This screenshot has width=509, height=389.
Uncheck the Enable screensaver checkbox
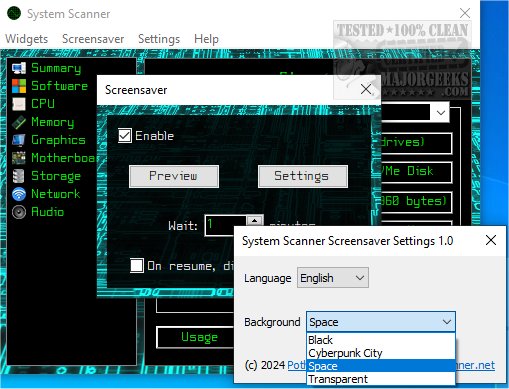click(x=125, y=136)
